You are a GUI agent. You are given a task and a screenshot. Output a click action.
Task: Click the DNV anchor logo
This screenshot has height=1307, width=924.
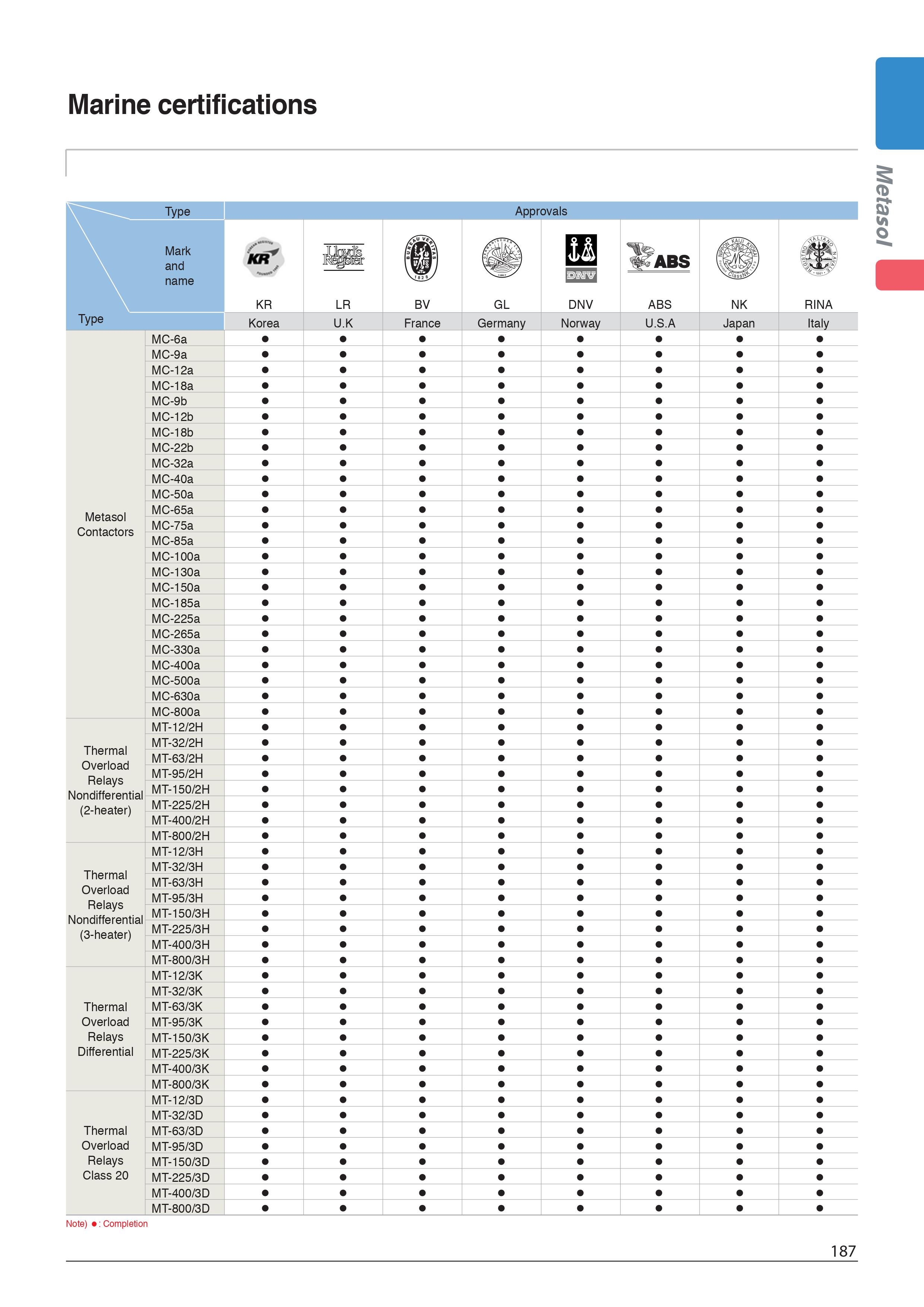coord(580,258)
